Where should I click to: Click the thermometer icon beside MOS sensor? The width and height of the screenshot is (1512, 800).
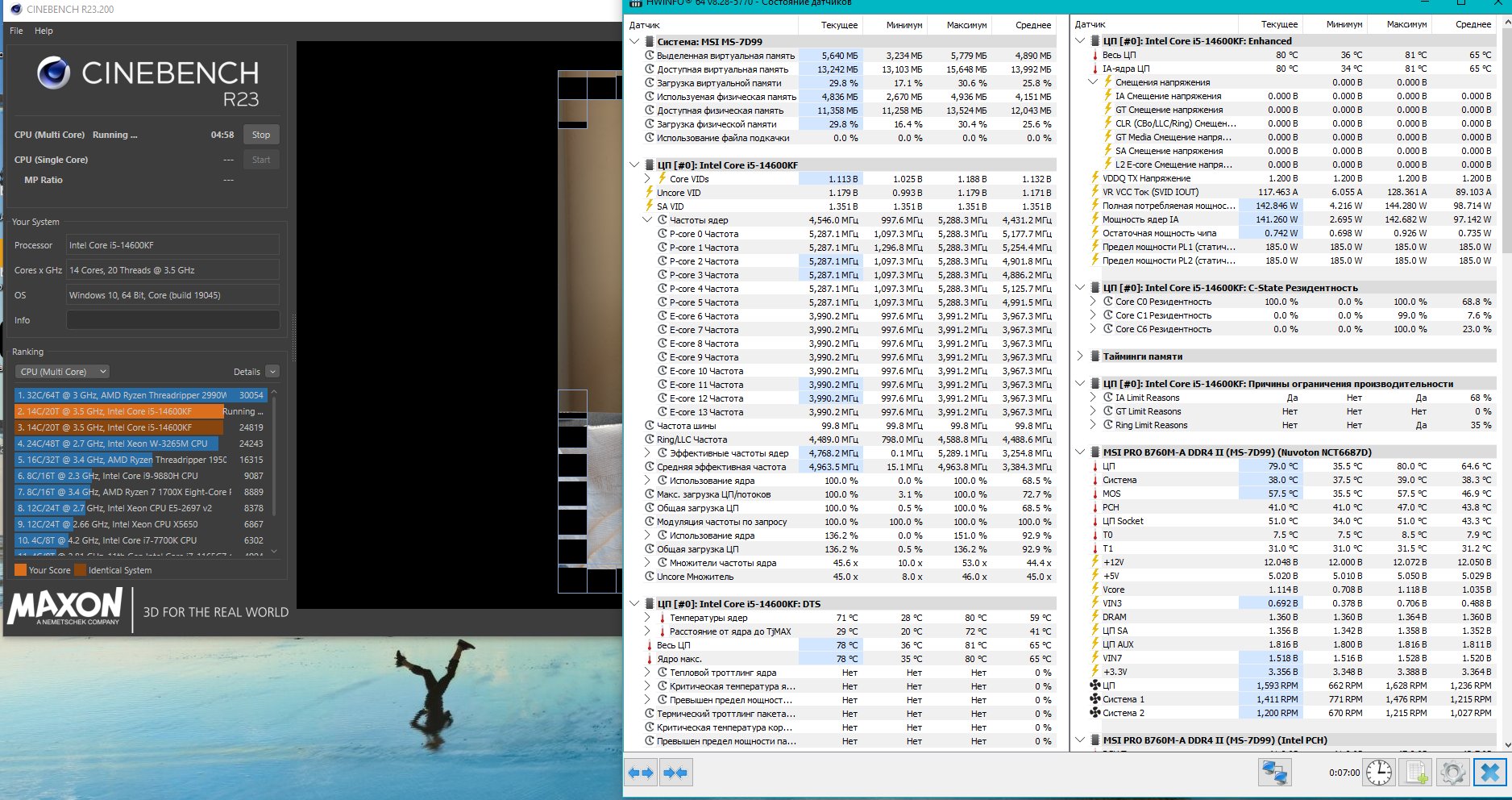click(x=1095, y=494)
